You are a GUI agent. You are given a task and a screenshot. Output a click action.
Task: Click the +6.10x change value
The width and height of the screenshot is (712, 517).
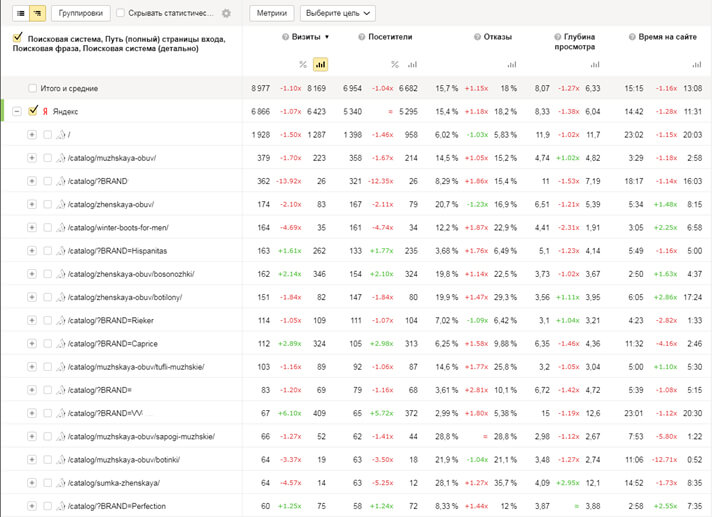(290, 413)
